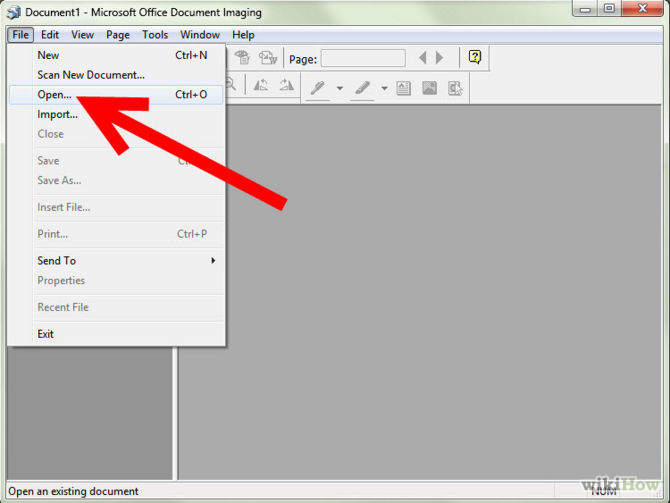The height and width of the screenshot is (503, 670).
Task: Select the Pen annotation tool
Action: pos(318,88)
